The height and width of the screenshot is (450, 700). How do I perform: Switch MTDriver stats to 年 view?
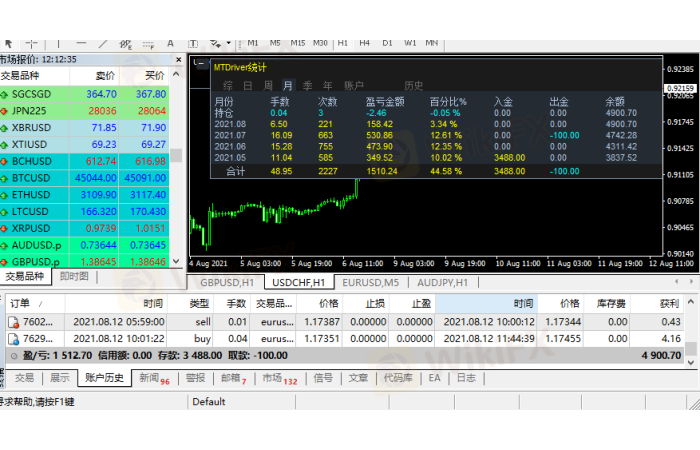pos(328,85)
